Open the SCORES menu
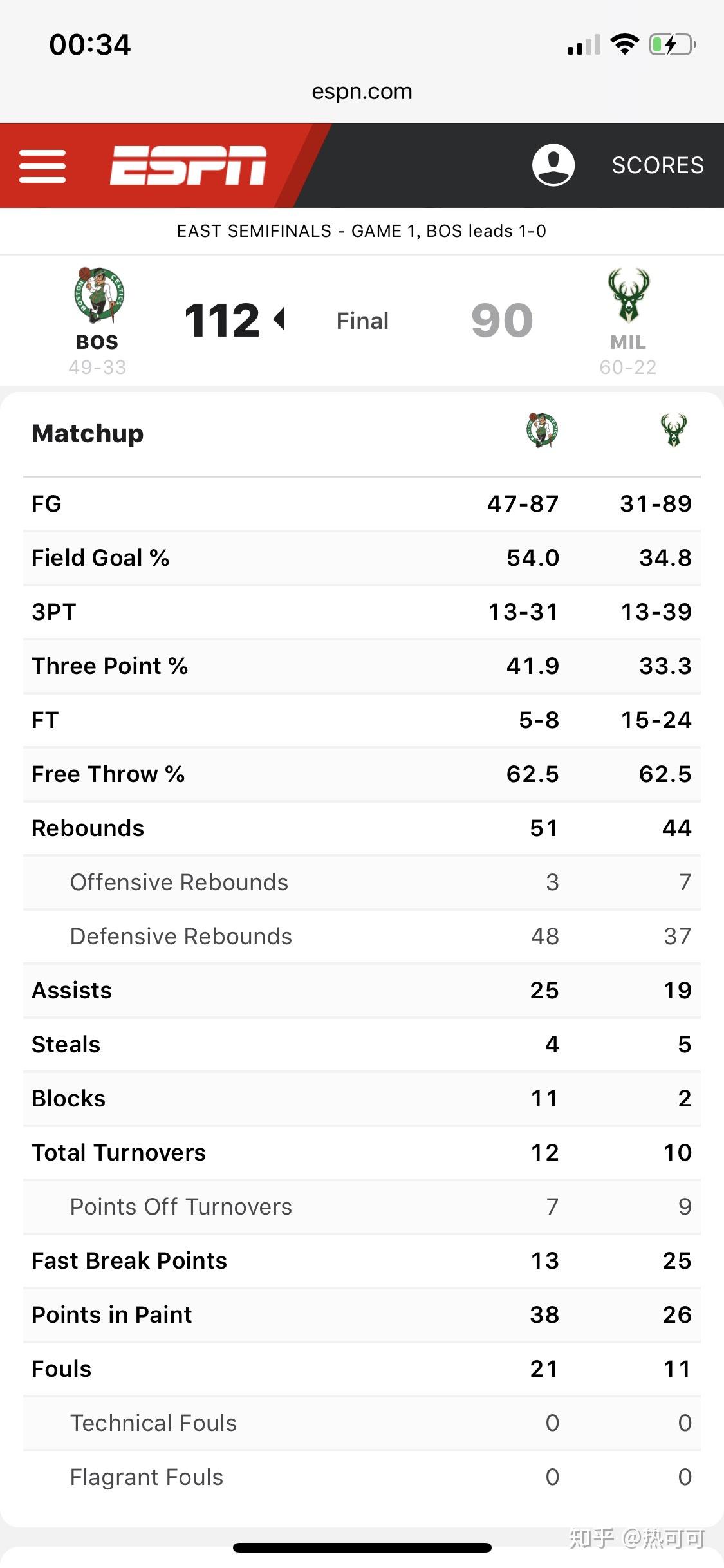 tap(657, 165)
